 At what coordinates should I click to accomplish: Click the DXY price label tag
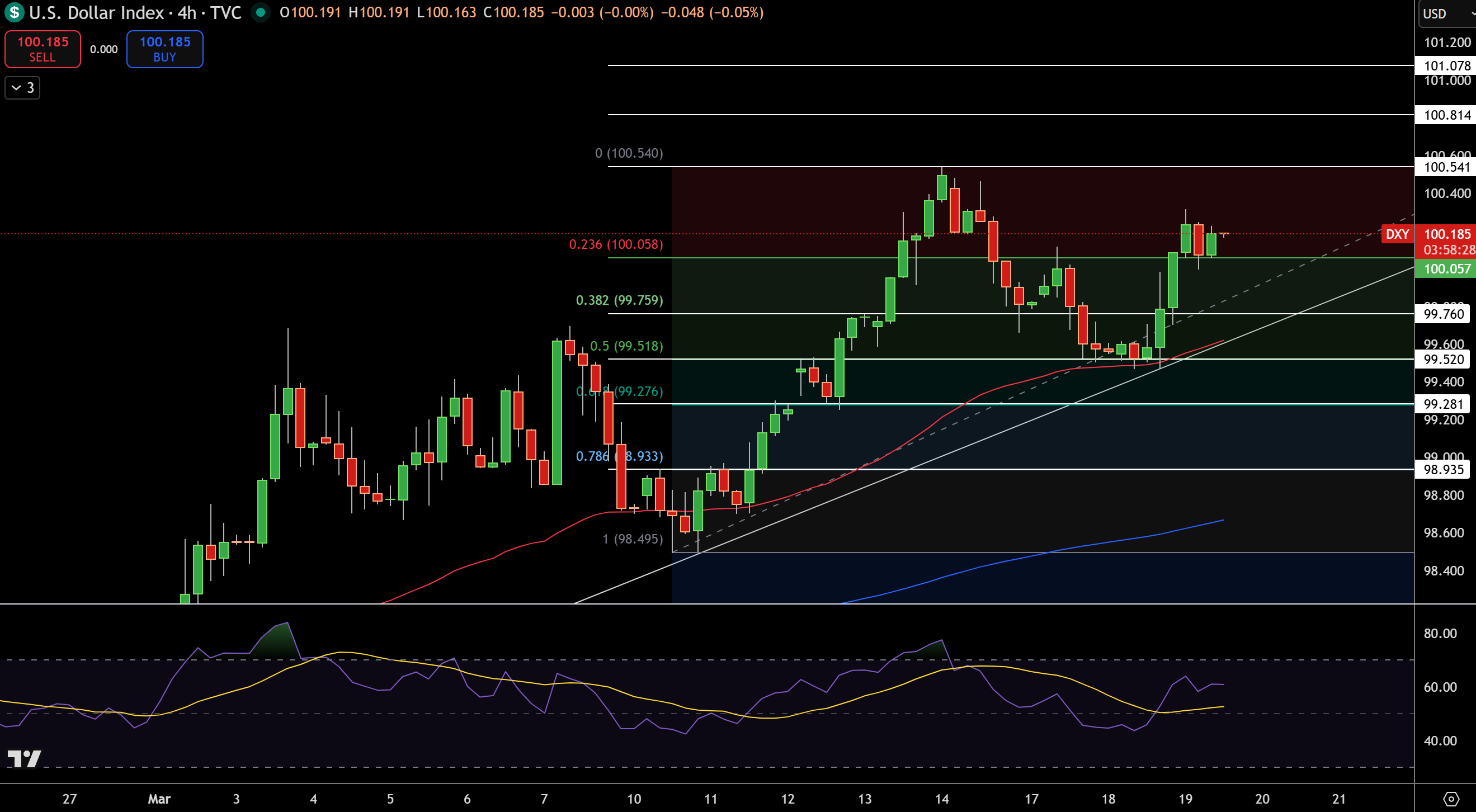(1397, 234)
